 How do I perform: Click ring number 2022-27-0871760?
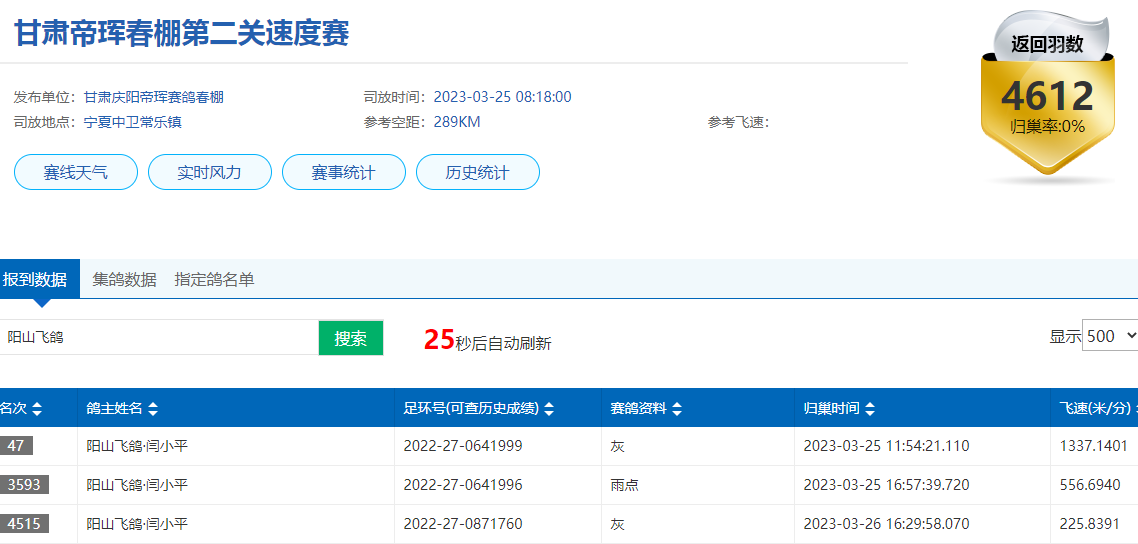pos(463,524)
